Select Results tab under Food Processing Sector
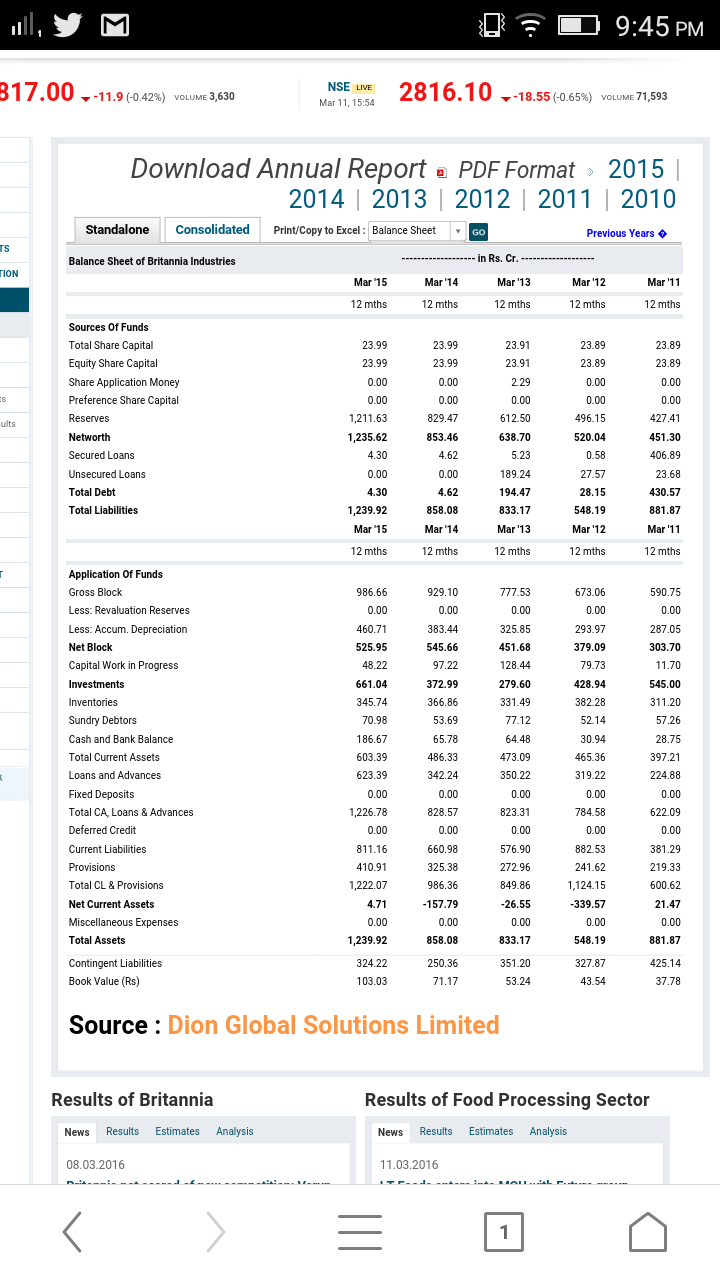 (x=436, y=1132)
